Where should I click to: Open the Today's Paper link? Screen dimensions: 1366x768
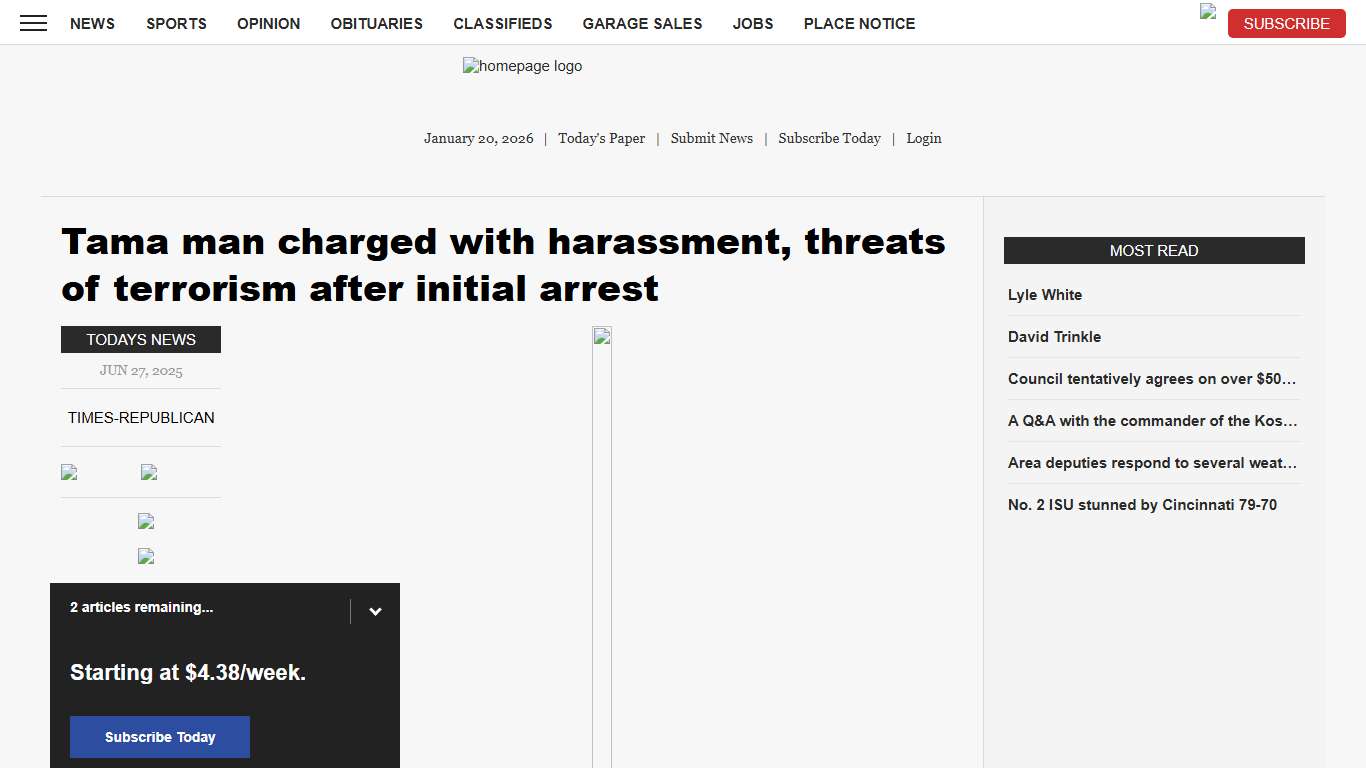tap(601, 138)
